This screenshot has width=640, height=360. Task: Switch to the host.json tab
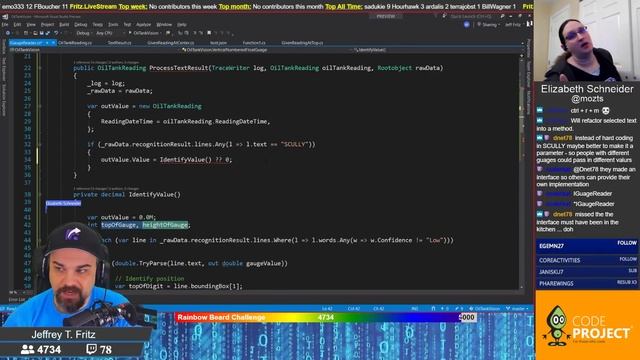point(218,43)
